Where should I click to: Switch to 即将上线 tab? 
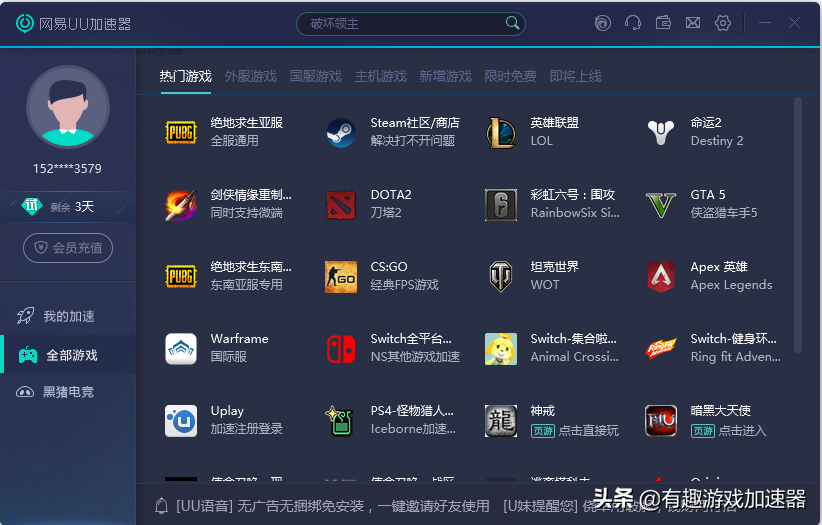(576, 77)
